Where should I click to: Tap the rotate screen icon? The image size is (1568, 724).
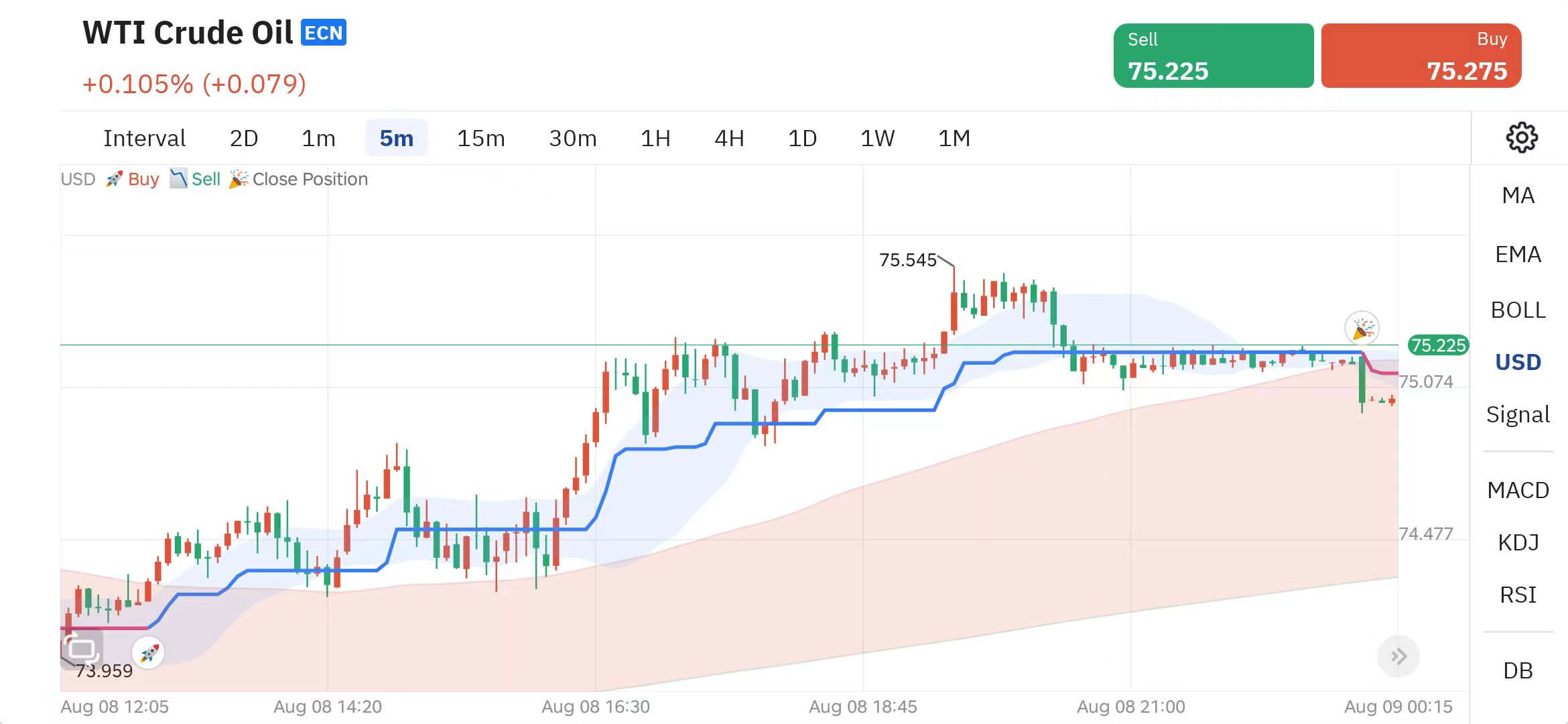coord(82,649)
